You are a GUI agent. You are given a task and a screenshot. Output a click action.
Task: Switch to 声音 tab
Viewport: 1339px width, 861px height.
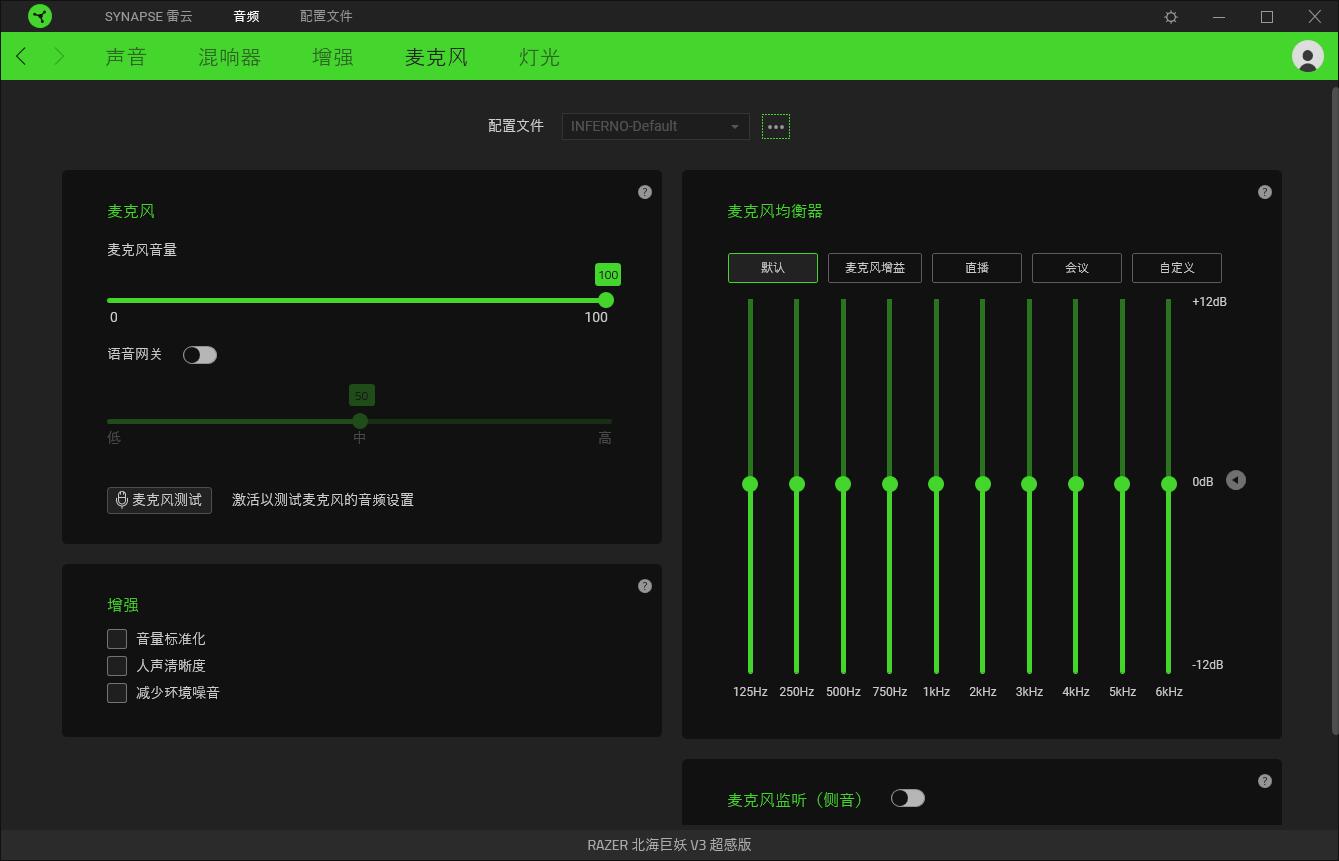pyautogui.click(x=126, y=57)
